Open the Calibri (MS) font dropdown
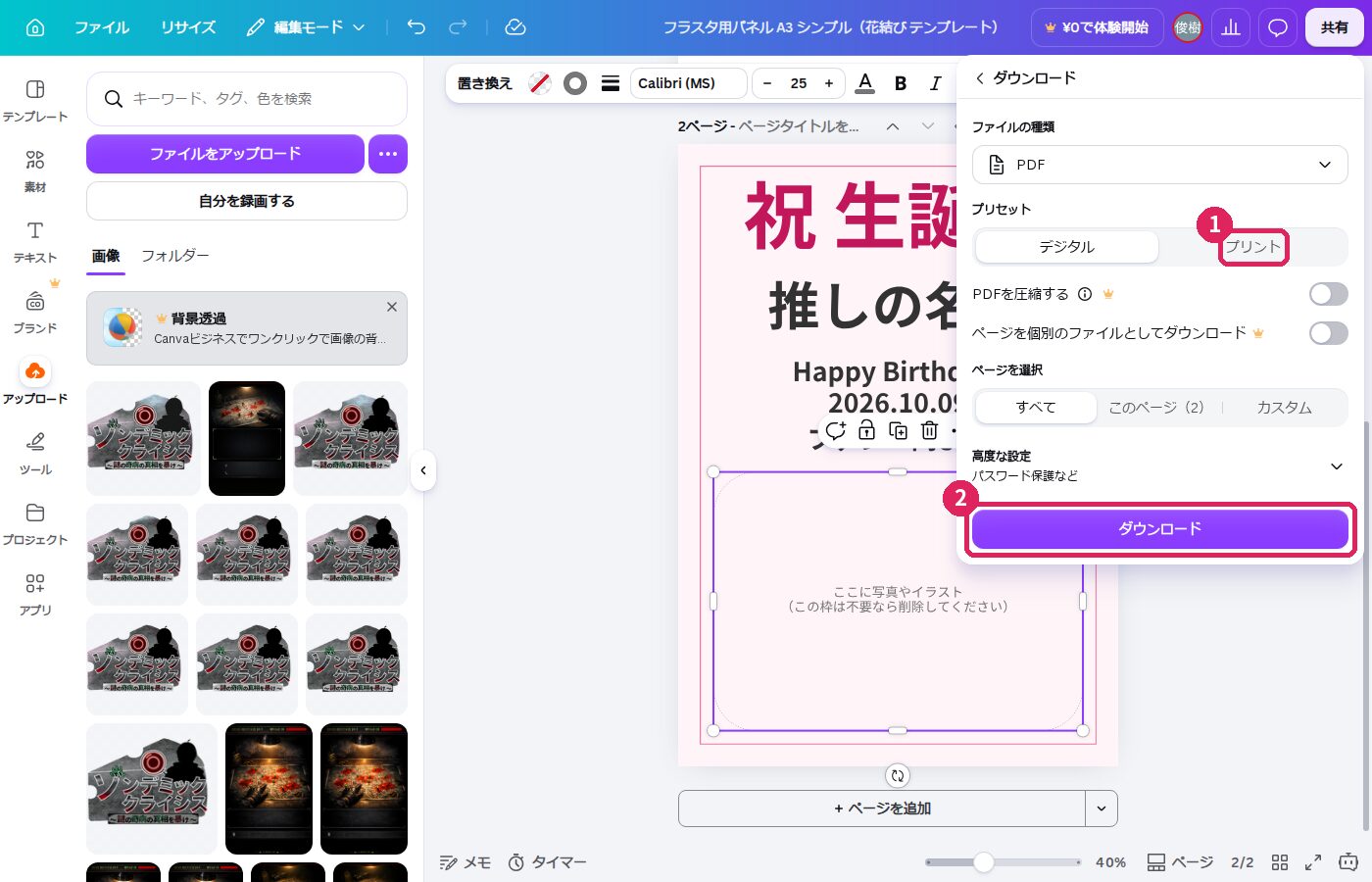1372x882 pixels. click(688, 83)
